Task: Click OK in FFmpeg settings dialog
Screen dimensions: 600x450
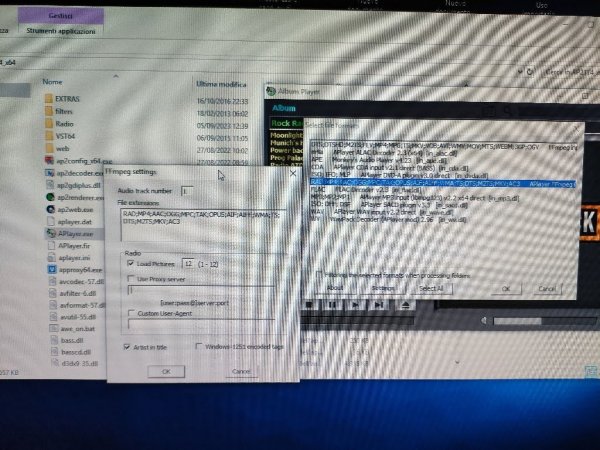Action: tap(166, 371)
